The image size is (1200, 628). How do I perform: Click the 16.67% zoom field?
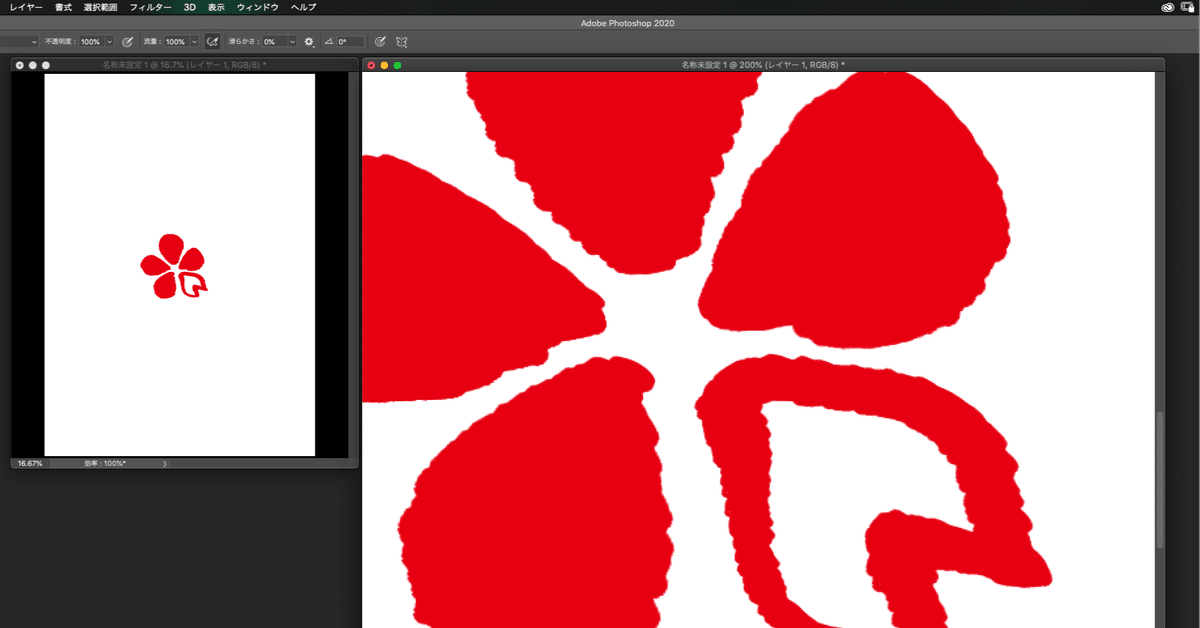28,464
